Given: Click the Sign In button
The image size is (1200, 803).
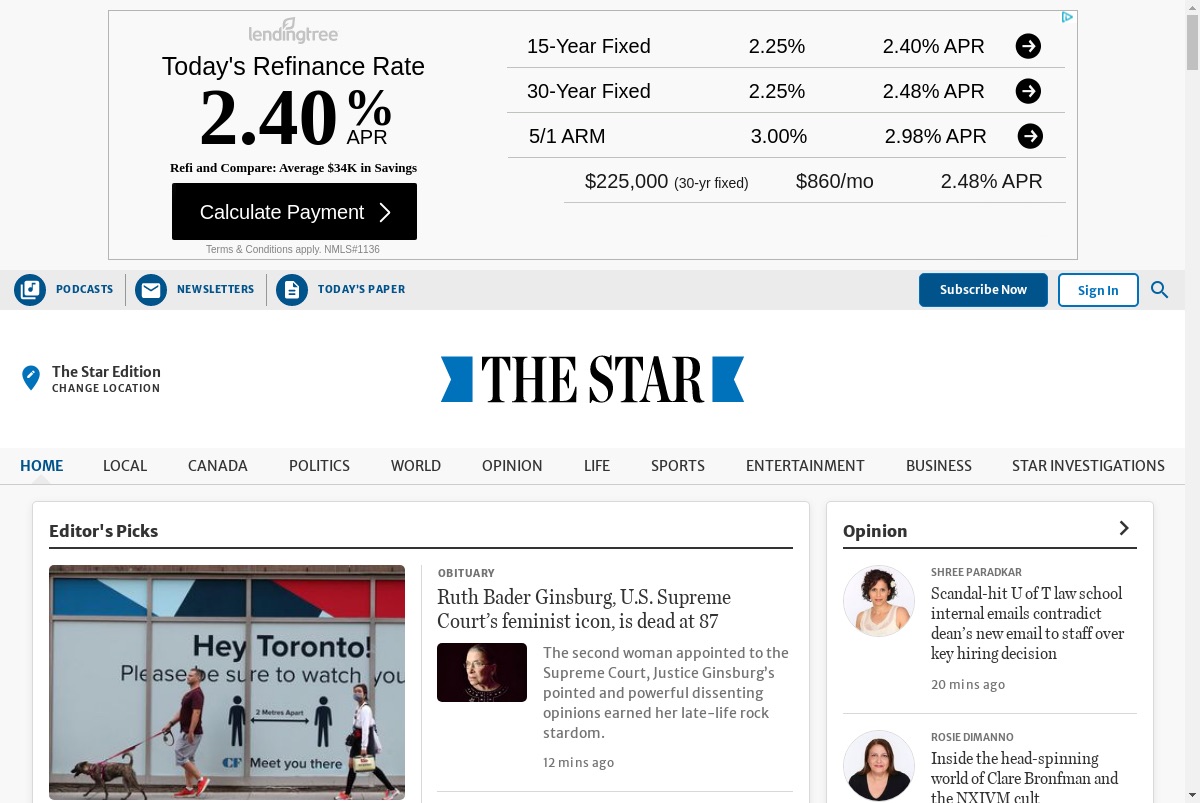Looking at the screenshot, I should (1098, 290).
